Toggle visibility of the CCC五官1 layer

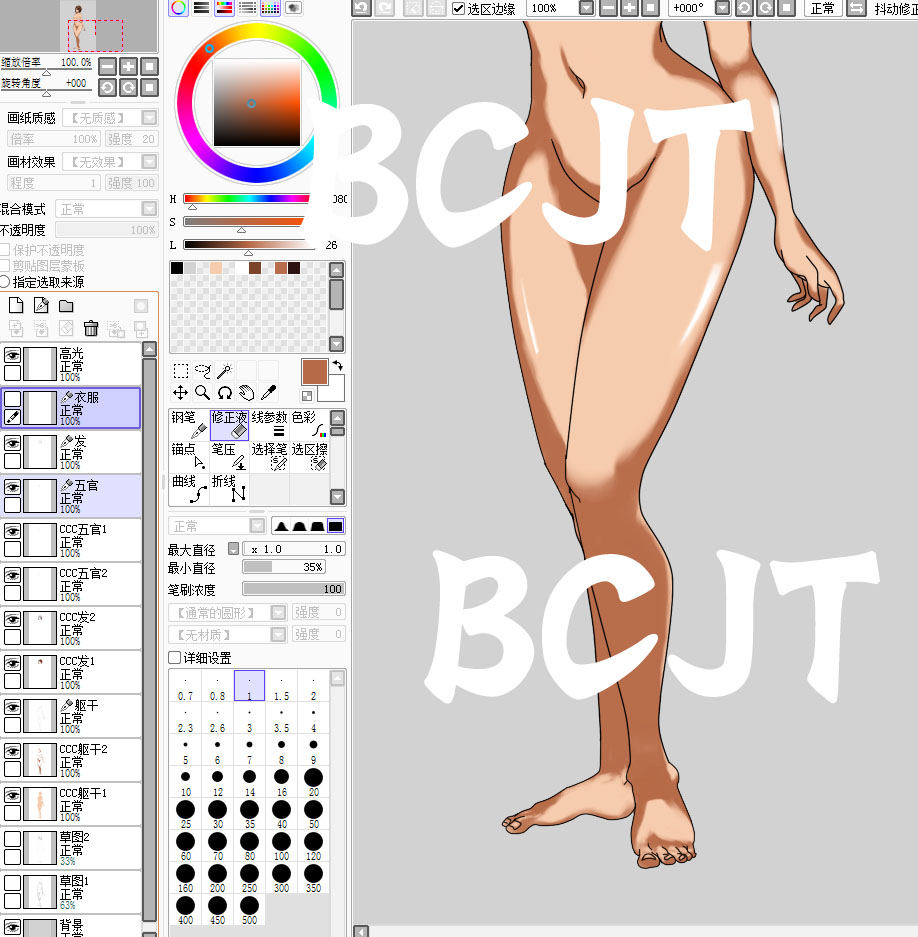point(13,531)
